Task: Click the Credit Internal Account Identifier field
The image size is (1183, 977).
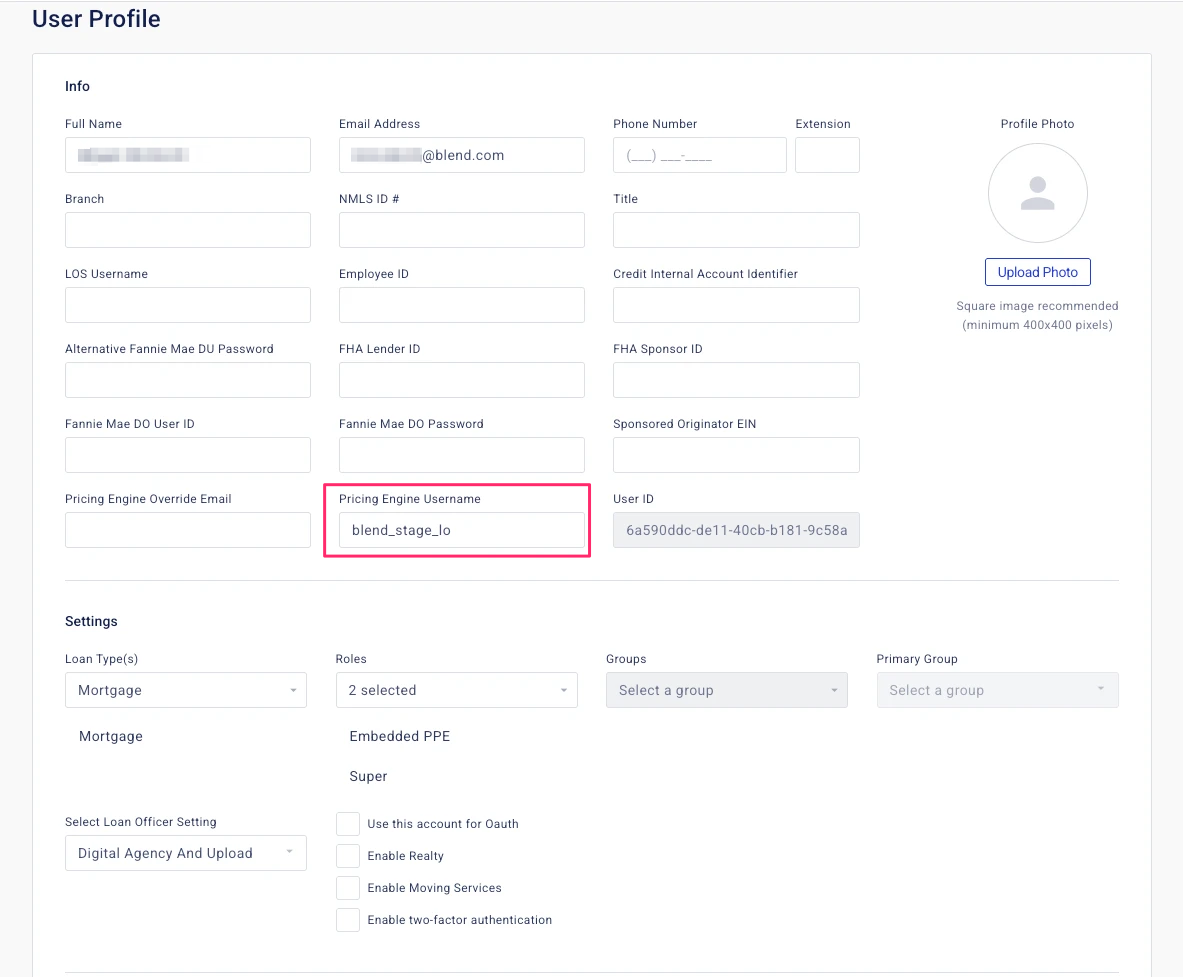Action: (x=736, y=305)
